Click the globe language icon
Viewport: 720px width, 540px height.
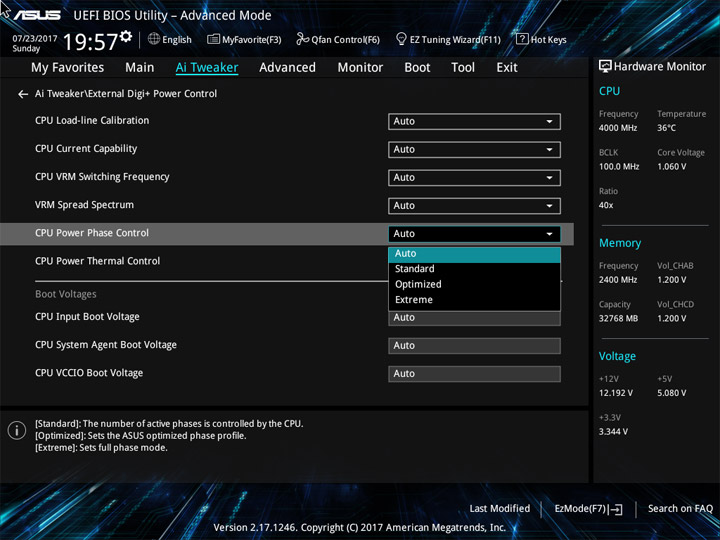click(154, 39)
